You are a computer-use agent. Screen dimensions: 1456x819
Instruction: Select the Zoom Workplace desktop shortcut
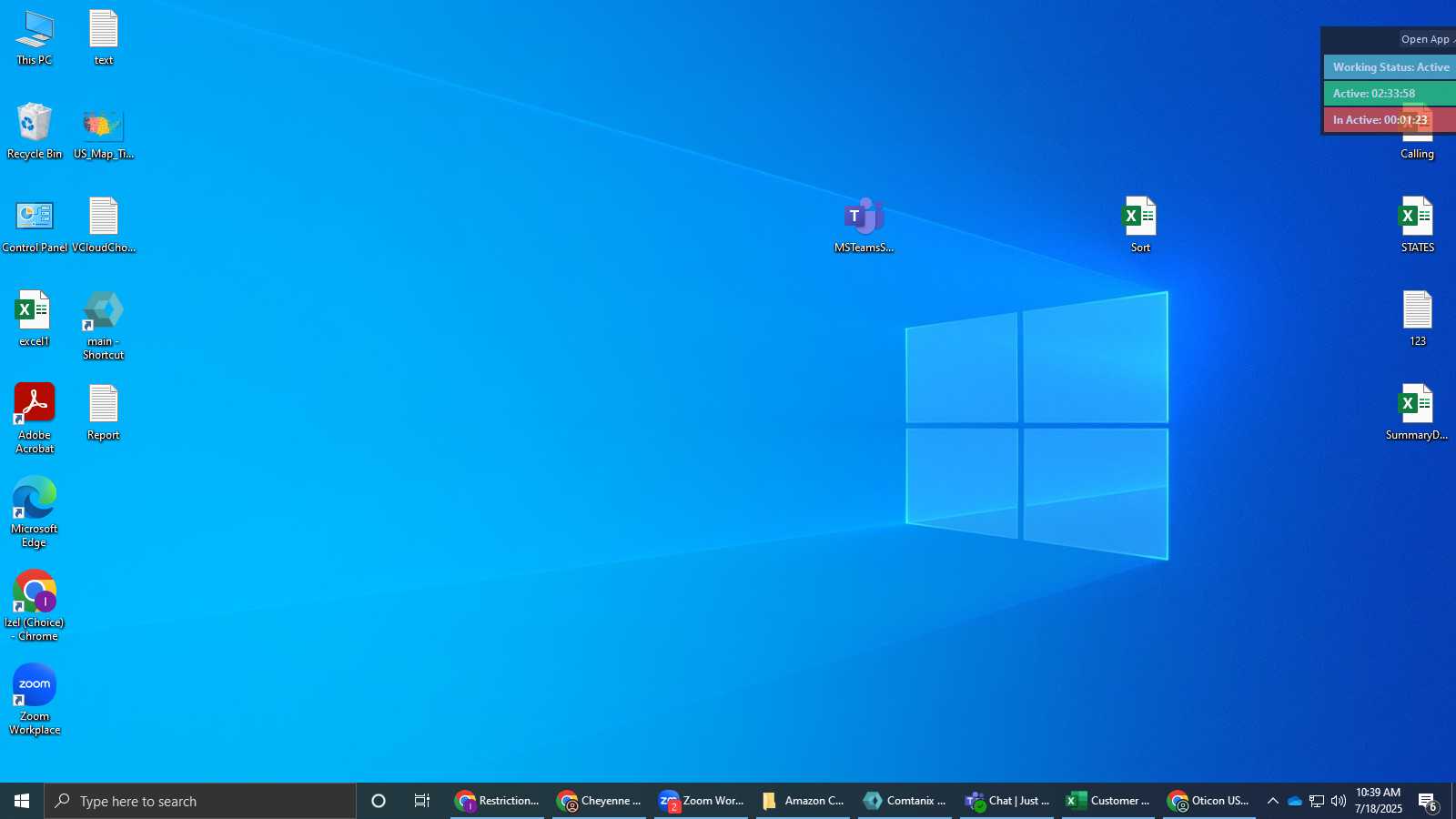tap(35, 700)
